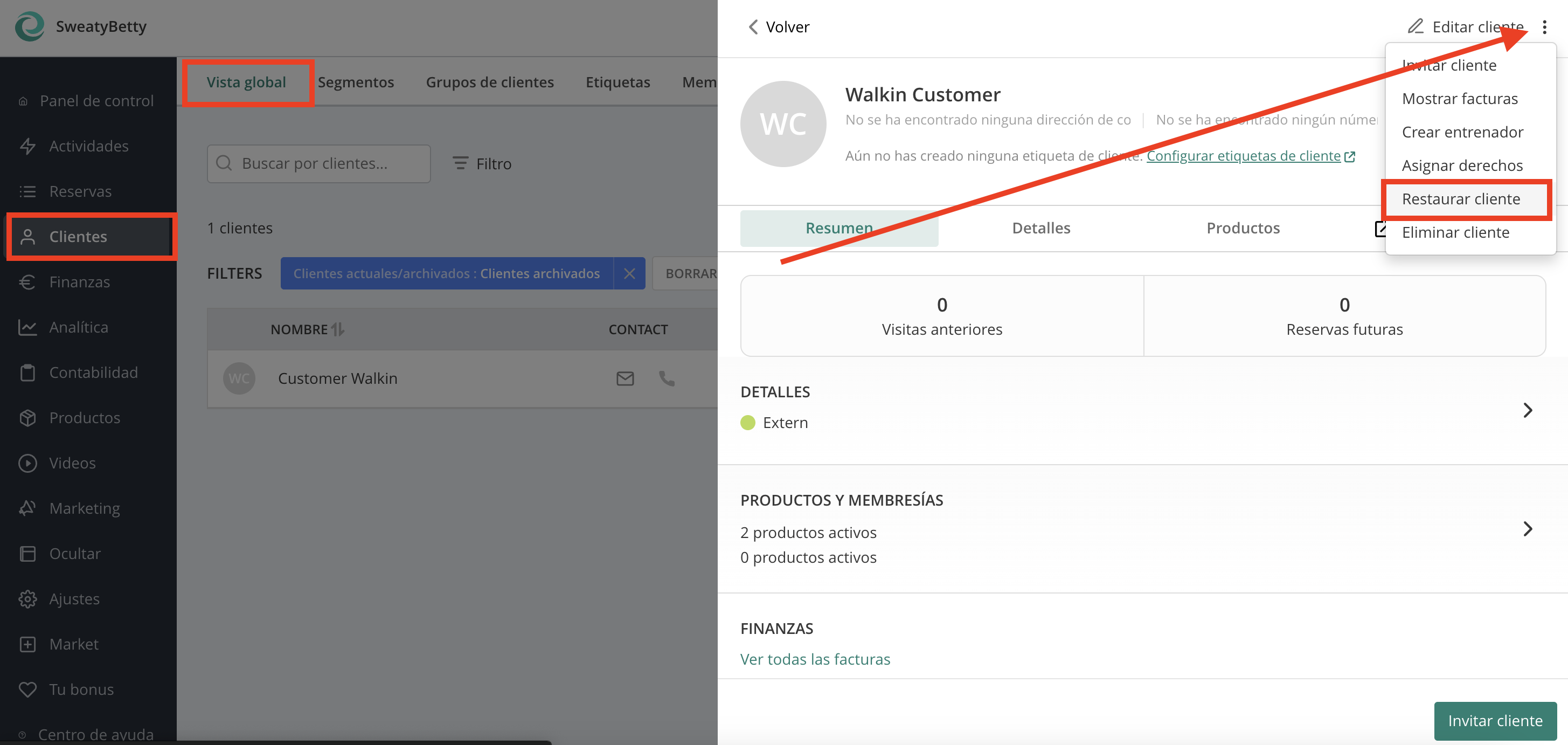Image resolution: width=1568 pixels, height=745 pixels.
Task: Click the green Extern status dot
Action: coord(747,423)
